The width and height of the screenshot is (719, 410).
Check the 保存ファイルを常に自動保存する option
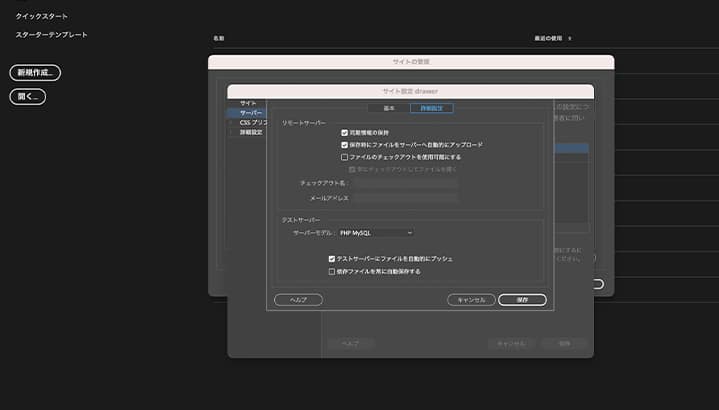(332, 271)
